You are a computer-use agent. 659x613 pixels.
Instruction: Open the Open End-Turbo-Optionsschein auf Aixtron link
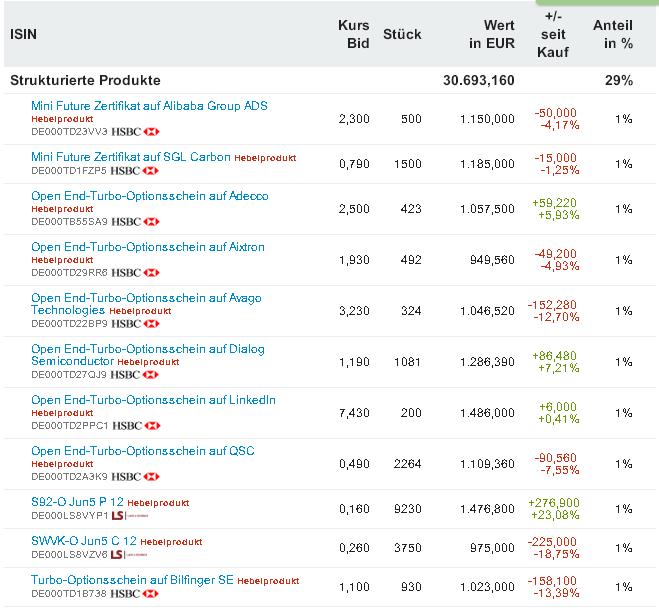(146, 247)
